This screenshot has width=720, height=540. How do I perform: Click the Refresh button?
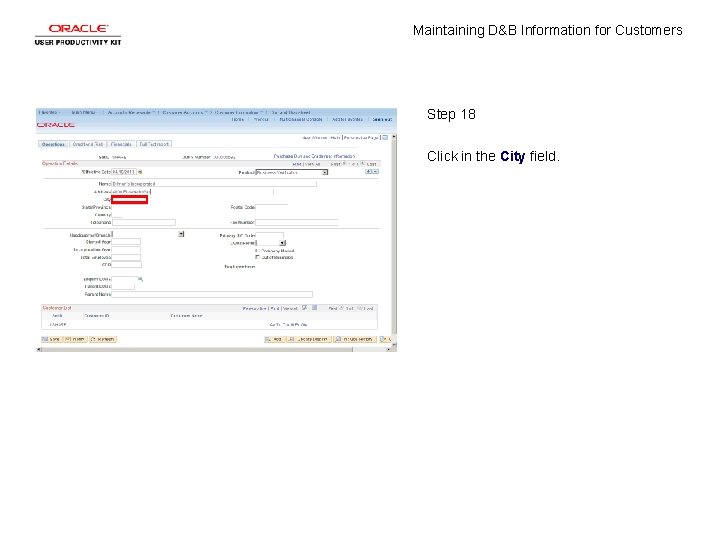(103, 339)
